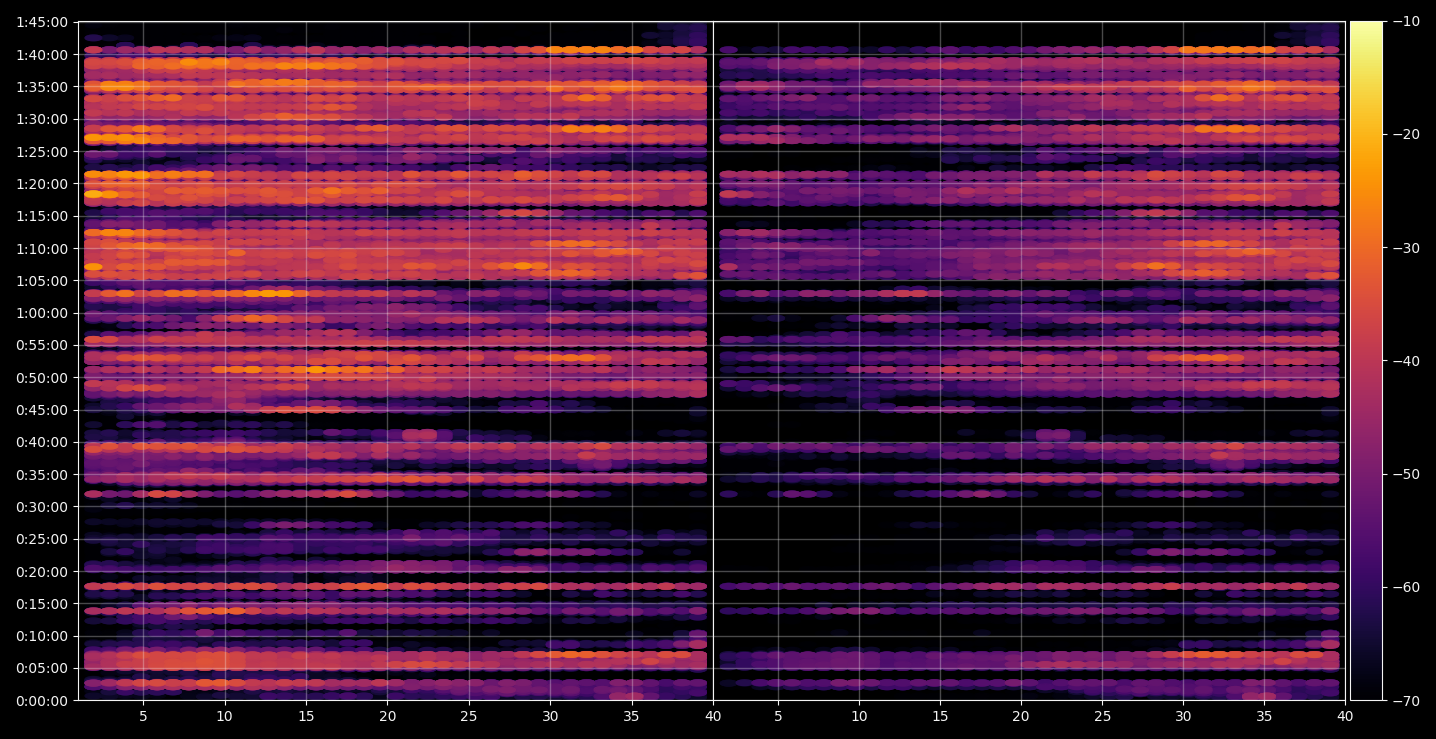Select the −20 colorbar tick label
The image size is (1436, 739).
point(1406,135)
